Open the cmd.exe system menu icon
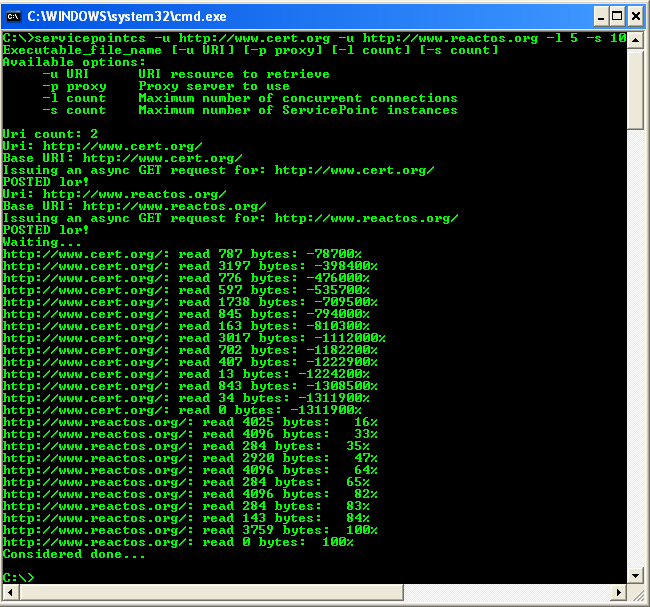 click(14, 16)
